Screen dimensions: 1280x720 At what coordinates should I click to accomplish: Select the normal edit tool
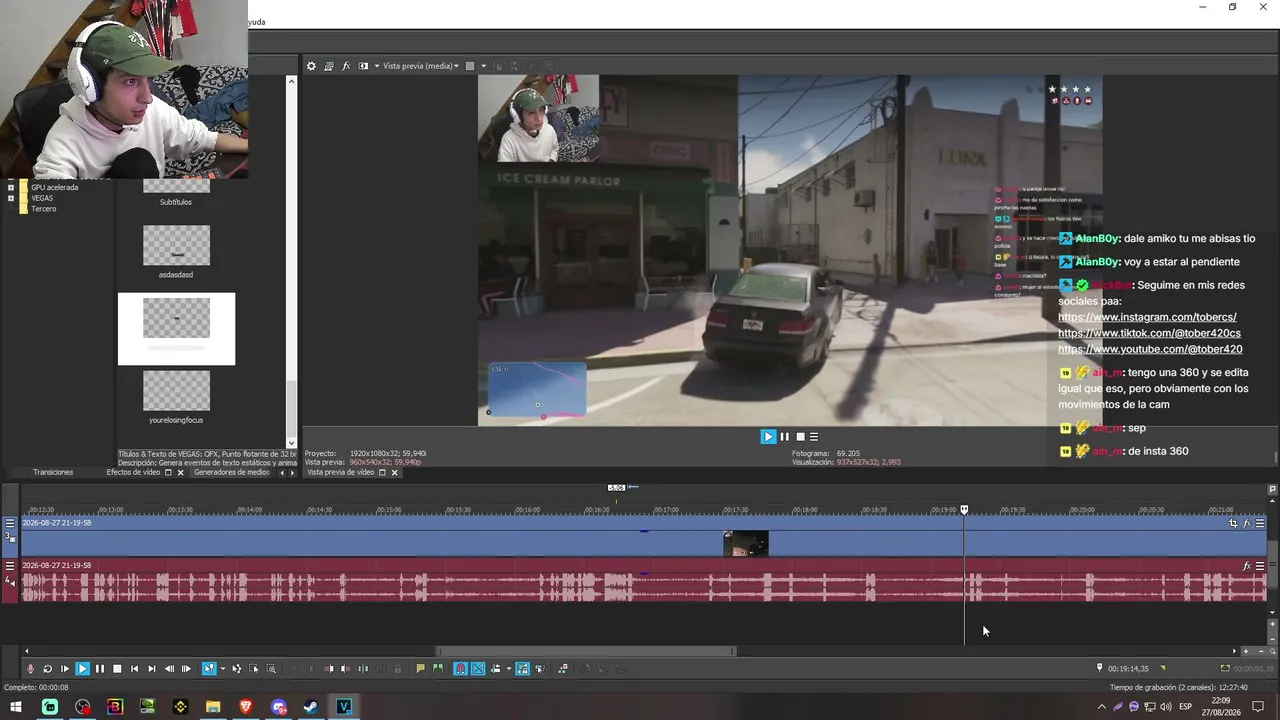(209, 669)
